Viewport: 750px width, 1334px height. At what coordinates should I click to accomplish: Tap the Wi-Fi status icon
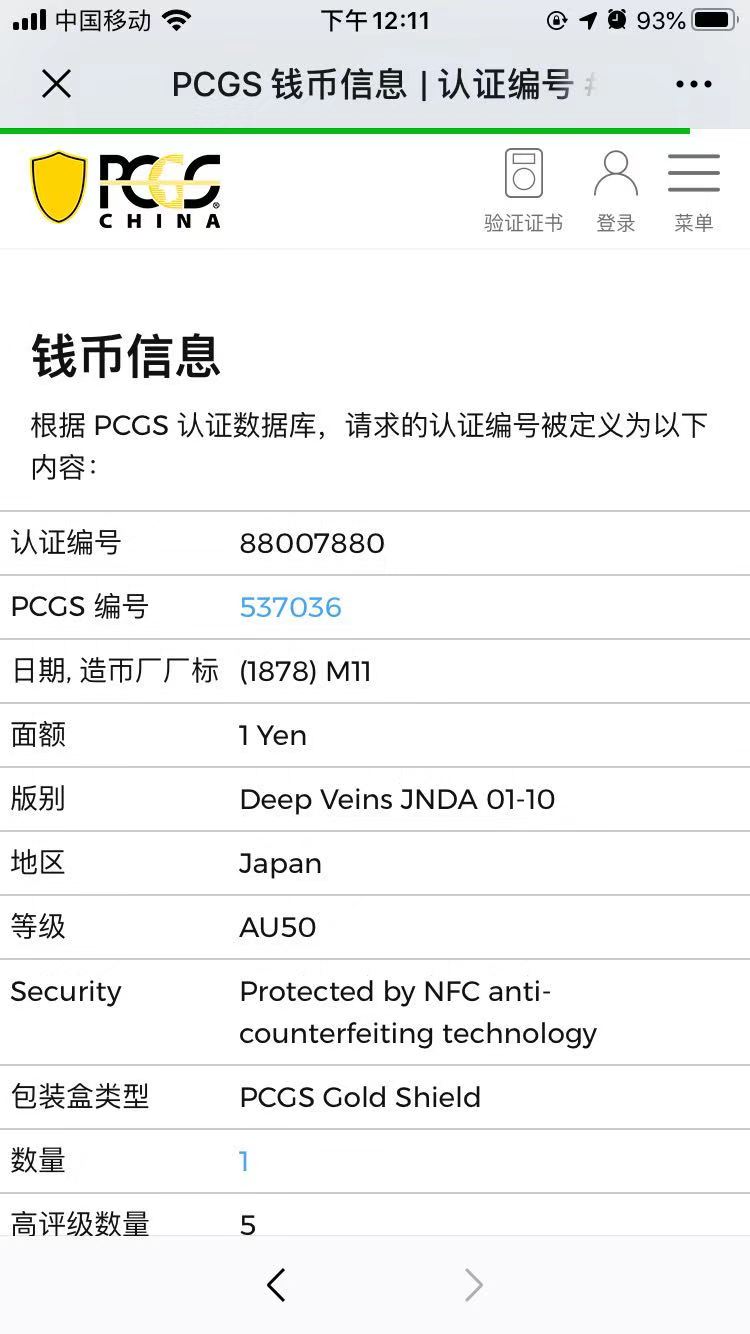[177, 20]
